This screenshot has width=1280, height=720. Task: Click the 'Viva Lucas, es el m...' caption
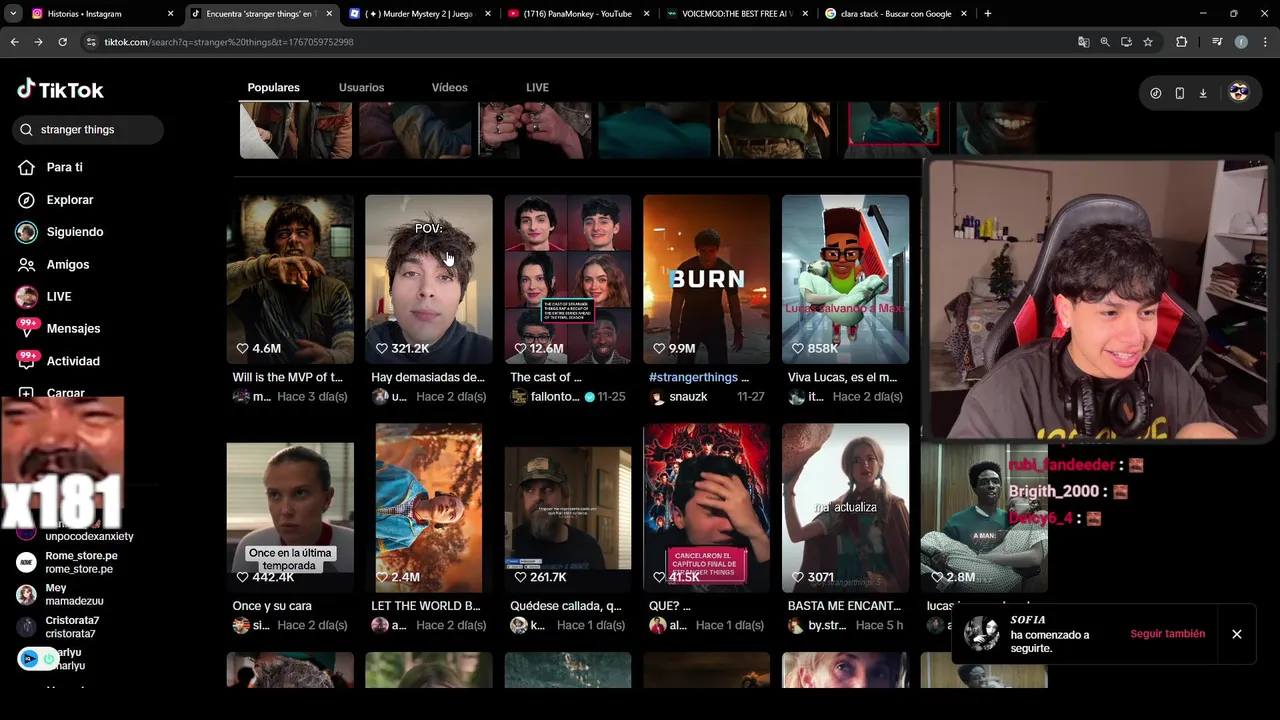pos(845,377)
